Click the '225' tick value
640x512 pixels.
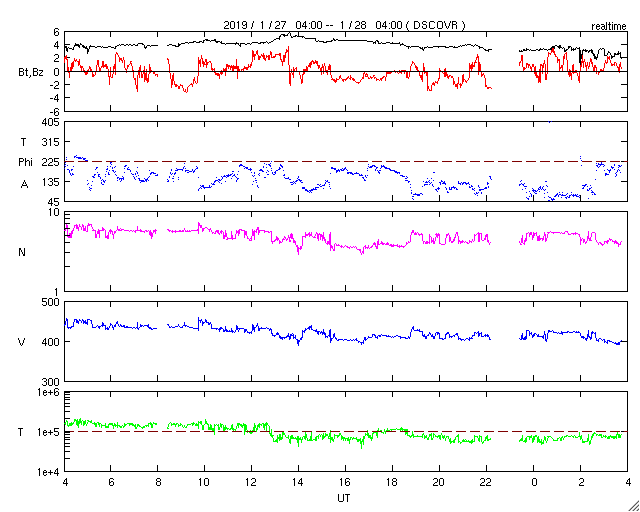(x=50, y=163)
